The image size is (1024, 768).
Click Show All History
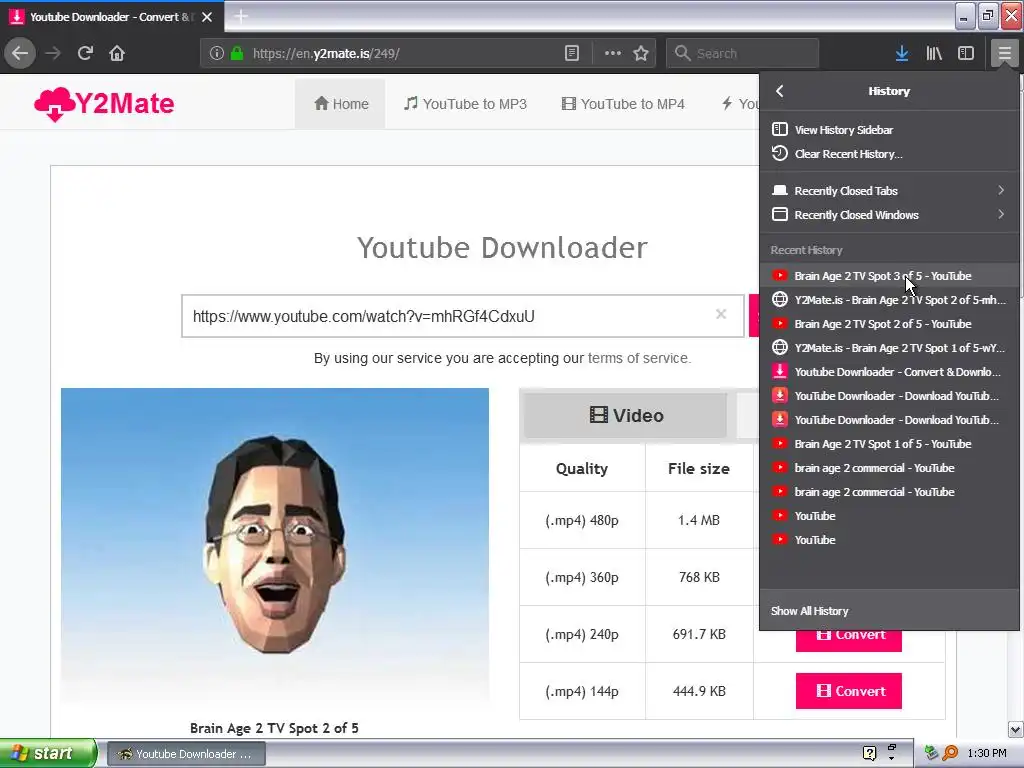coord(889,611)
